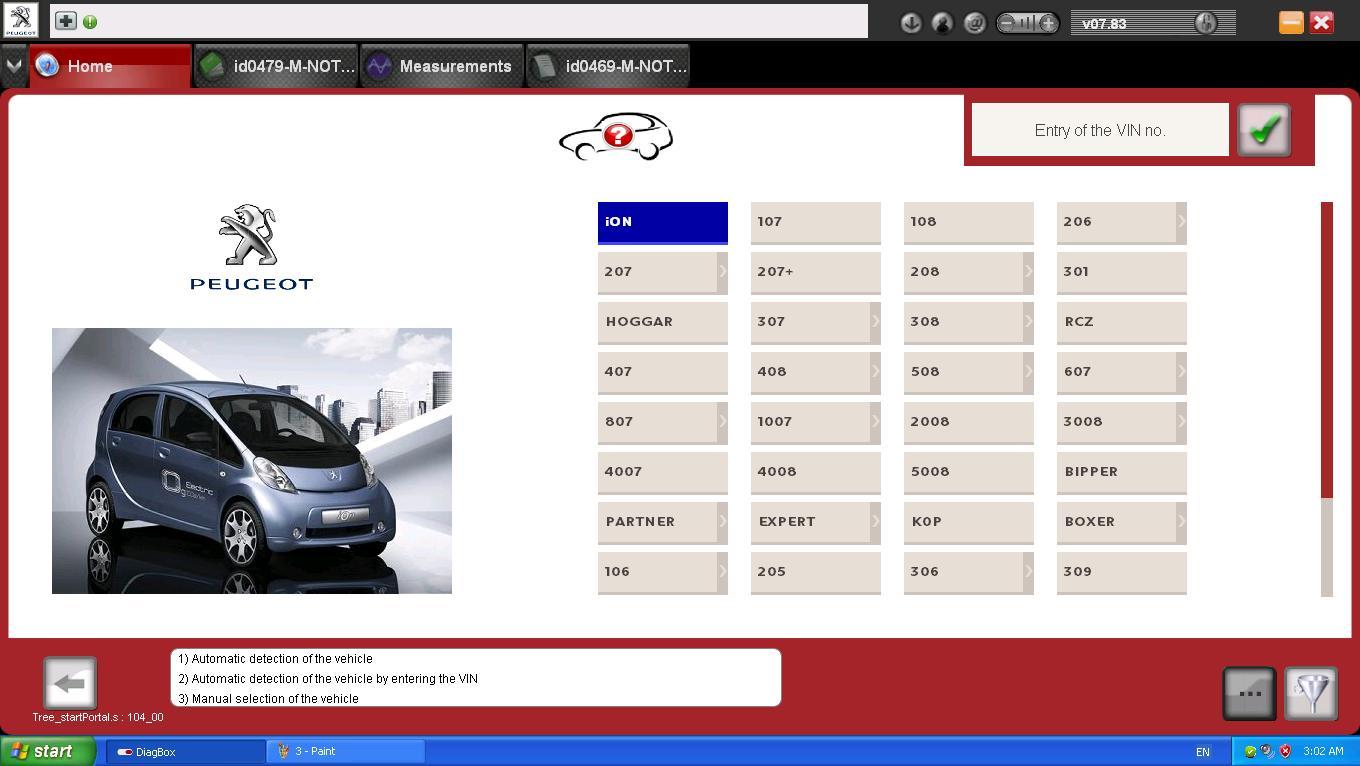Expand the 207 model arrow
Image resolution: width=1360 pixels, height=766 pixels.
coord(722,271)
